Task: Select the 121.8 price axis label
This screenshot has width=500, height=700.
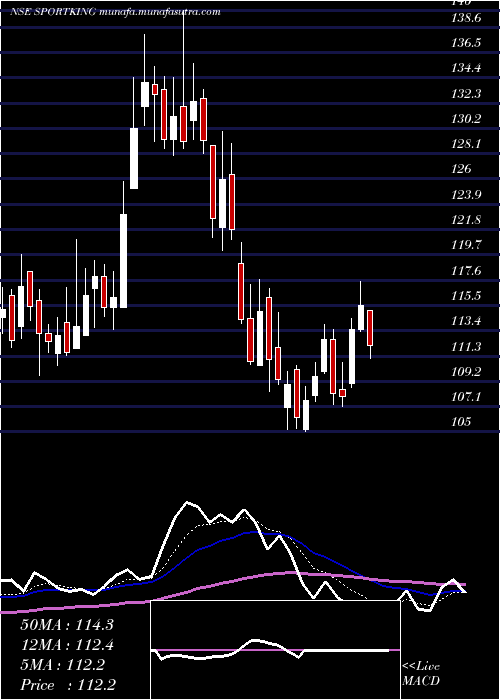Action: [x=466, y=220]
